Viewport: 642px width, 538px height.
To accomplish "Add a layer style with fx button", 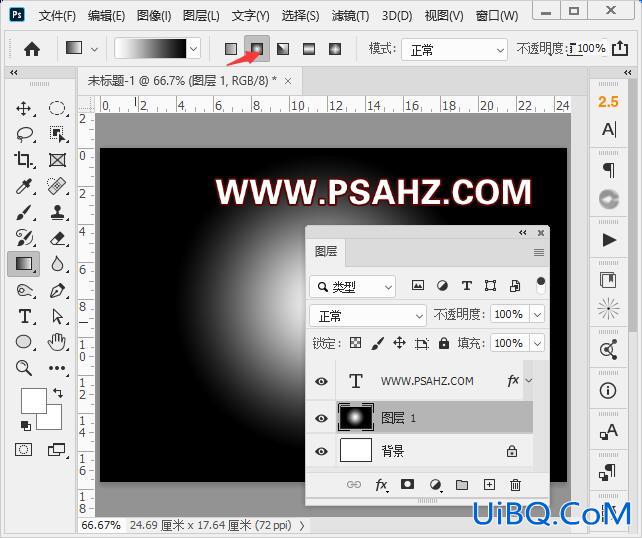I will [382, 486].
